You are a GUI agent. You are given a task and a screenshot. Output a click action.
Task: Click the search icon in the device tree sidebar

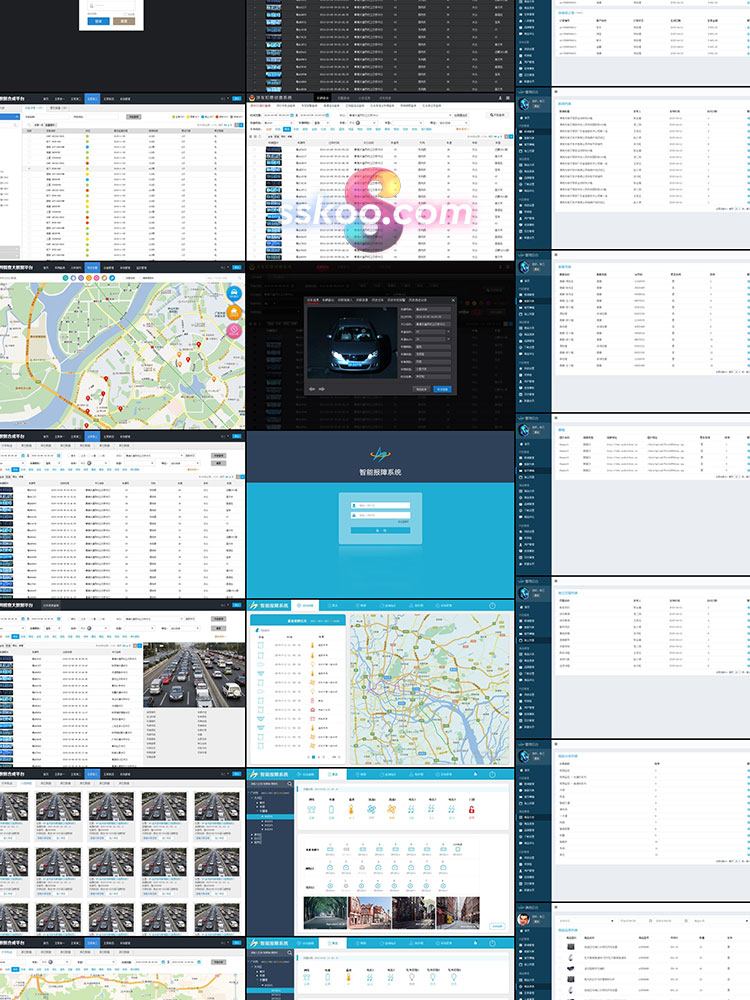[x=289, y=784]
